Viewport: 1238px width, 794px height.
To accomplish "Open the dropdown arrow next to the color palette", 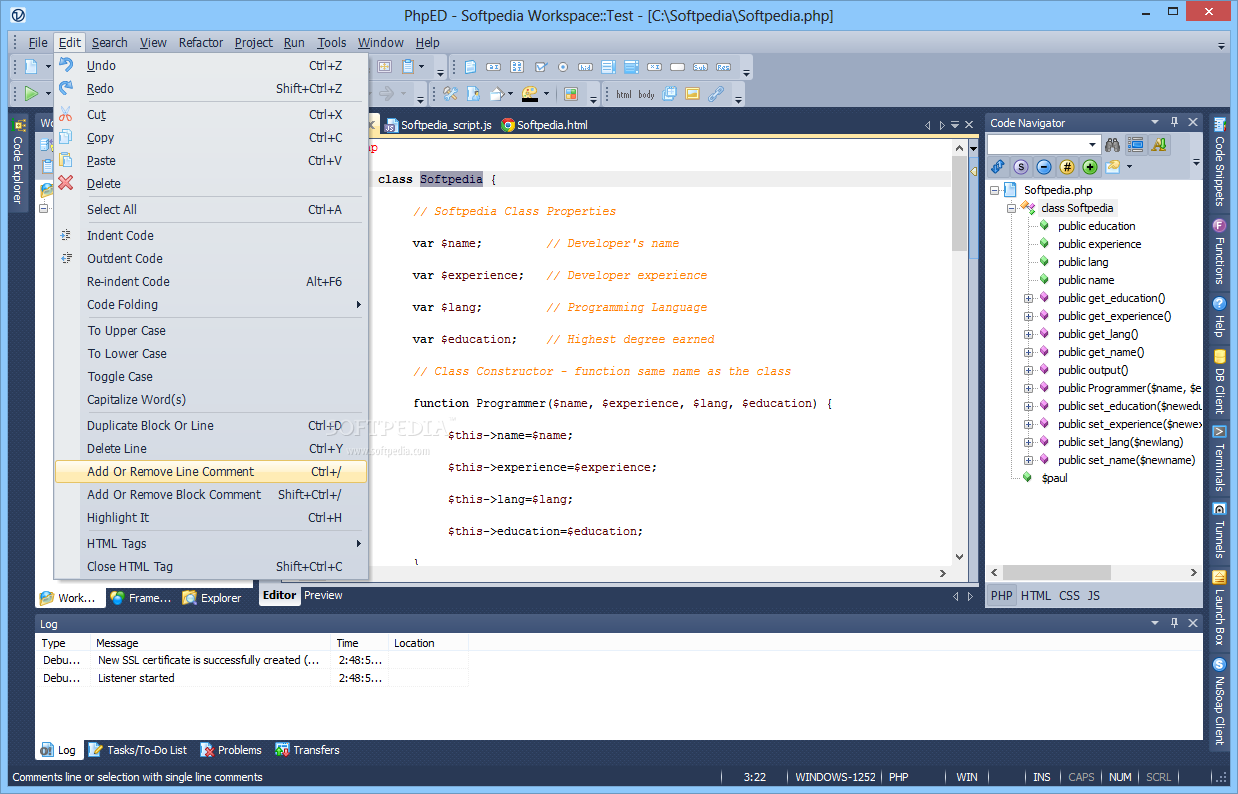I will coord(547,95).
